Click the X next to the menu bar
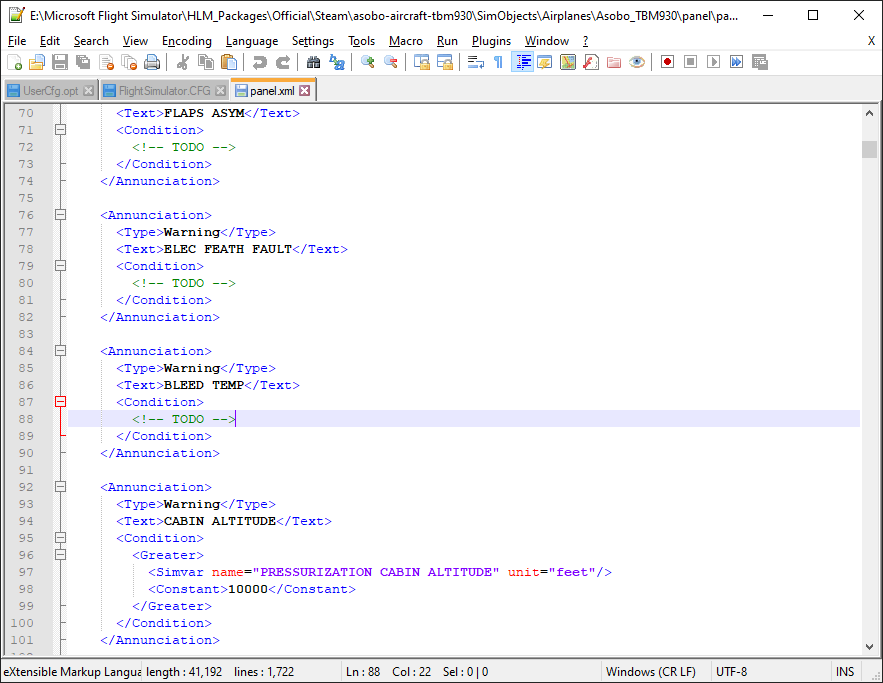The height and width of the screenshot is (683, 883). (871, 41)
